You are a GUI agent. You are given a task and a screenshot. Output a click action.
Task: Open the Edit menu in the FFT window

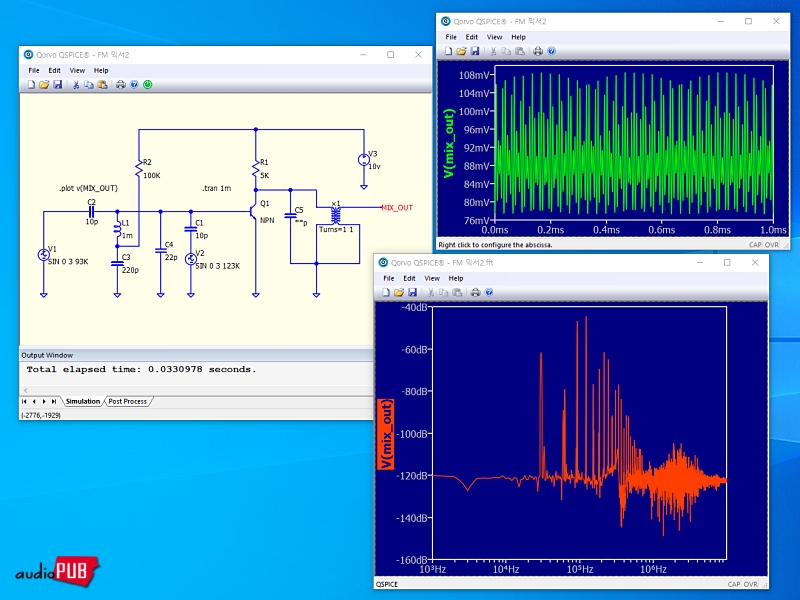pos(410,278)
